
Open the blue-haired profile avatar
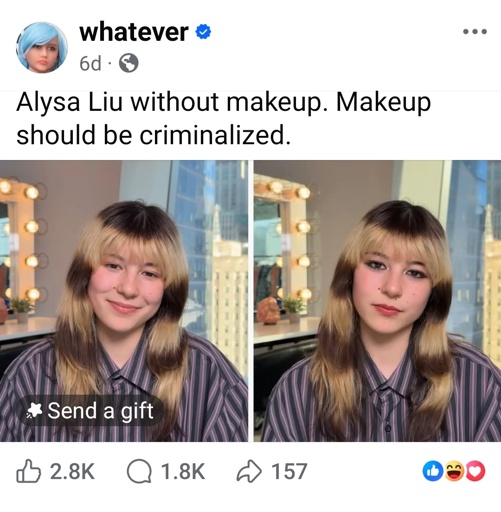click(42, 47)
